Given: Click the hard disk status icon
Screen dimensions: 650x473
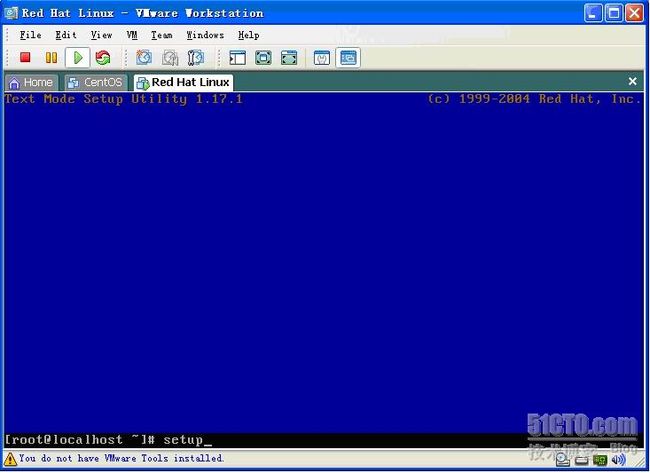Looking at the screenshot, I should click(x=582, y=460).
